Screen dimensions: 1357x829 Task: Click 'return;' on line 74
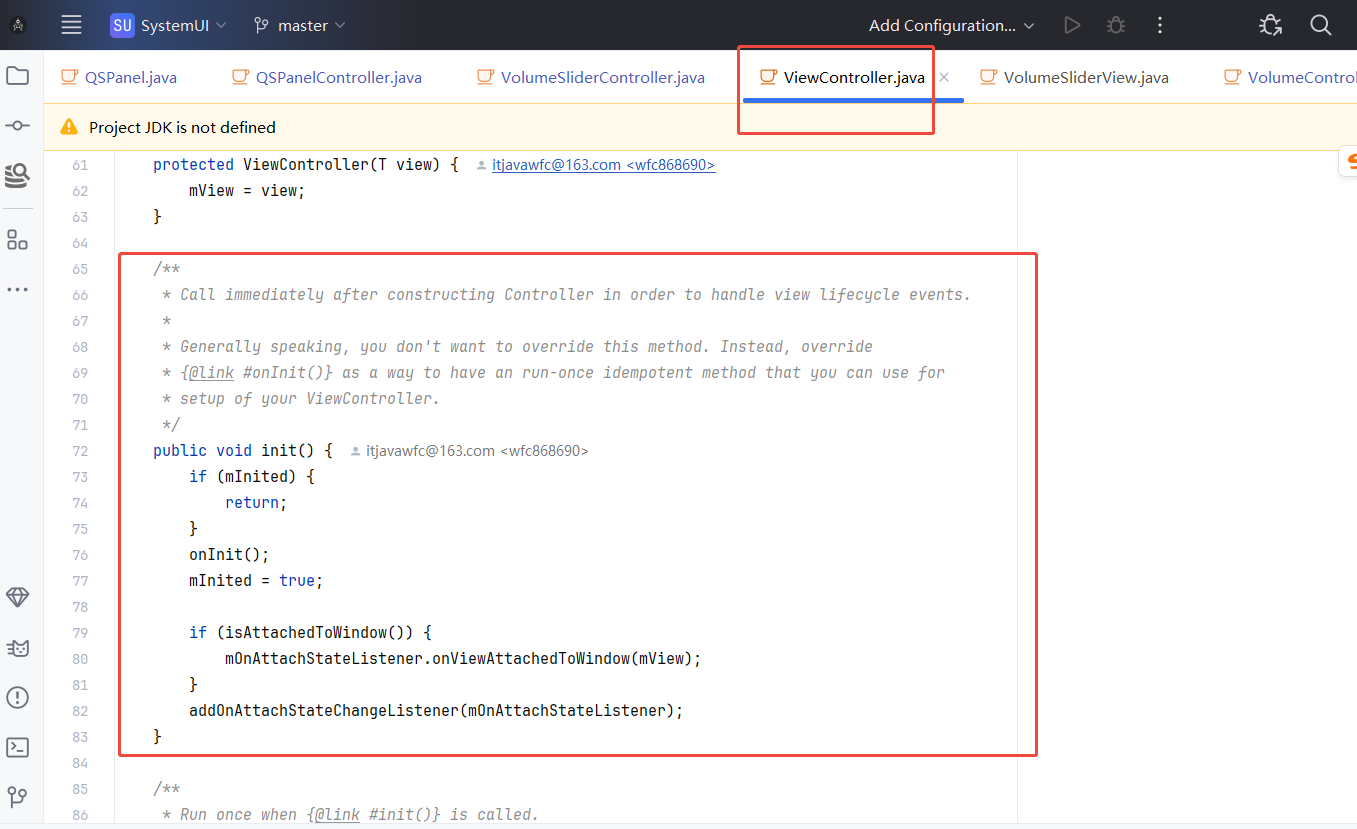click(x=256, y=502)
